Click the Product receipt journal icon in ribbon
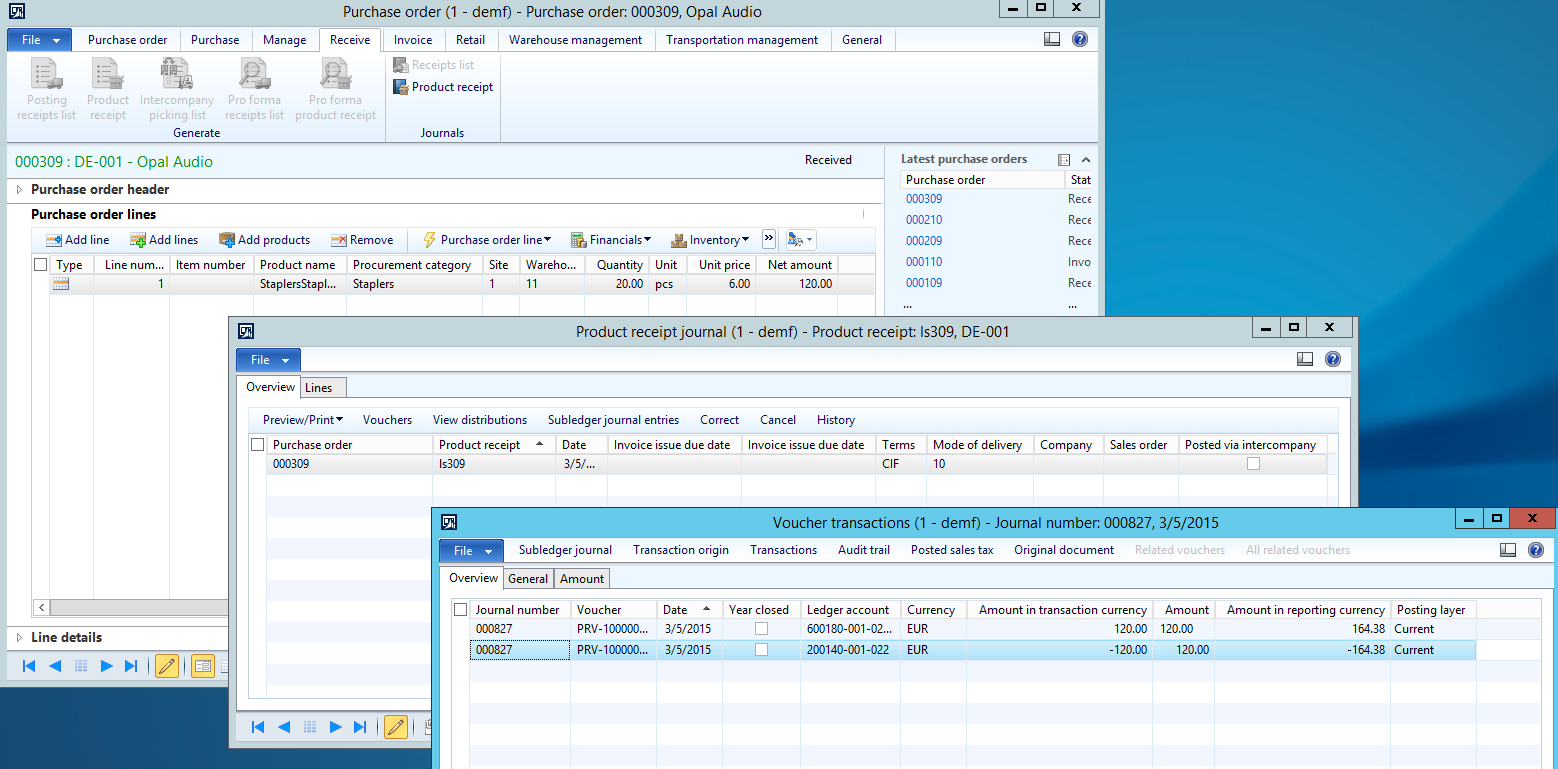This screenshot has height=769, width=1558. pos(400,87)
